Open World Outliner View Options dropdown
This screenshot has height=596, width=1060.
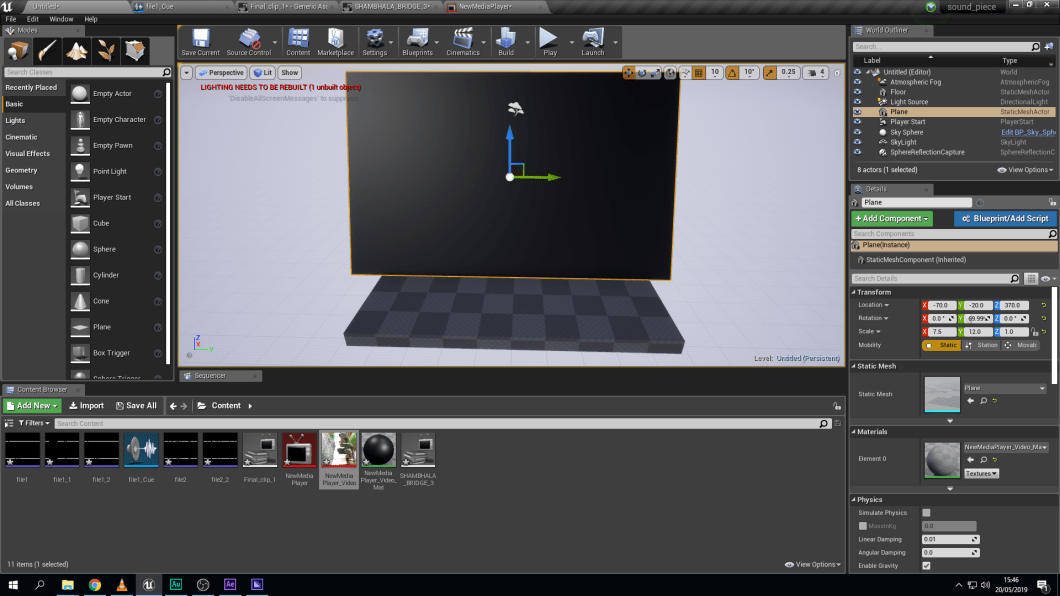tap(1025, 170)
